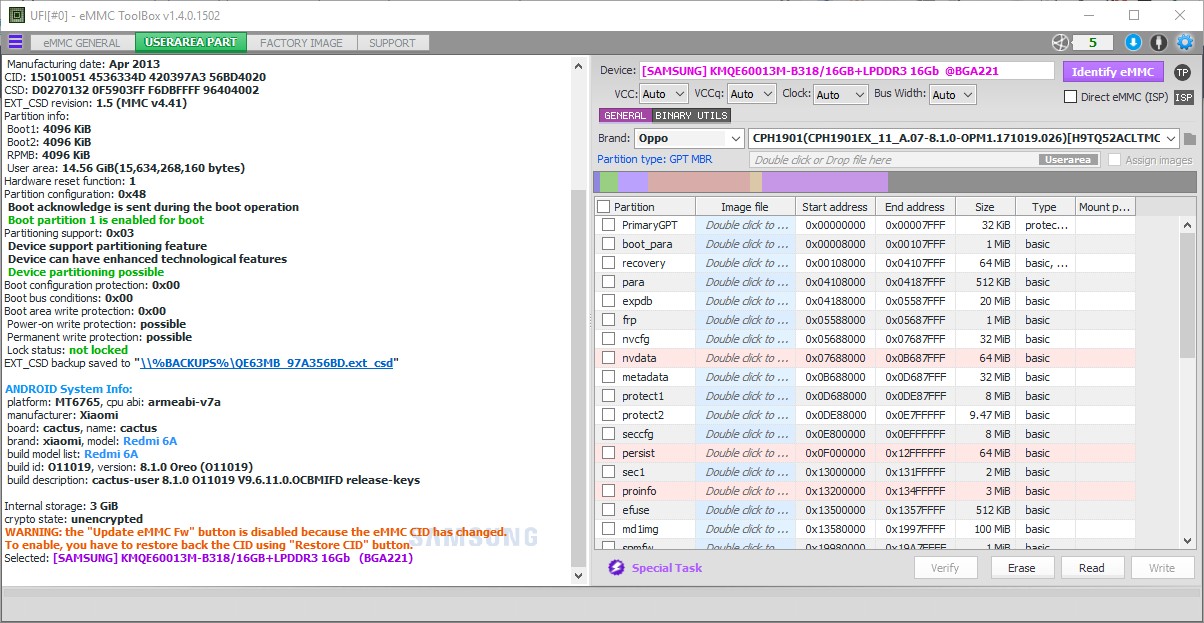Click the USB connector icon

(x=1159, y=42)
